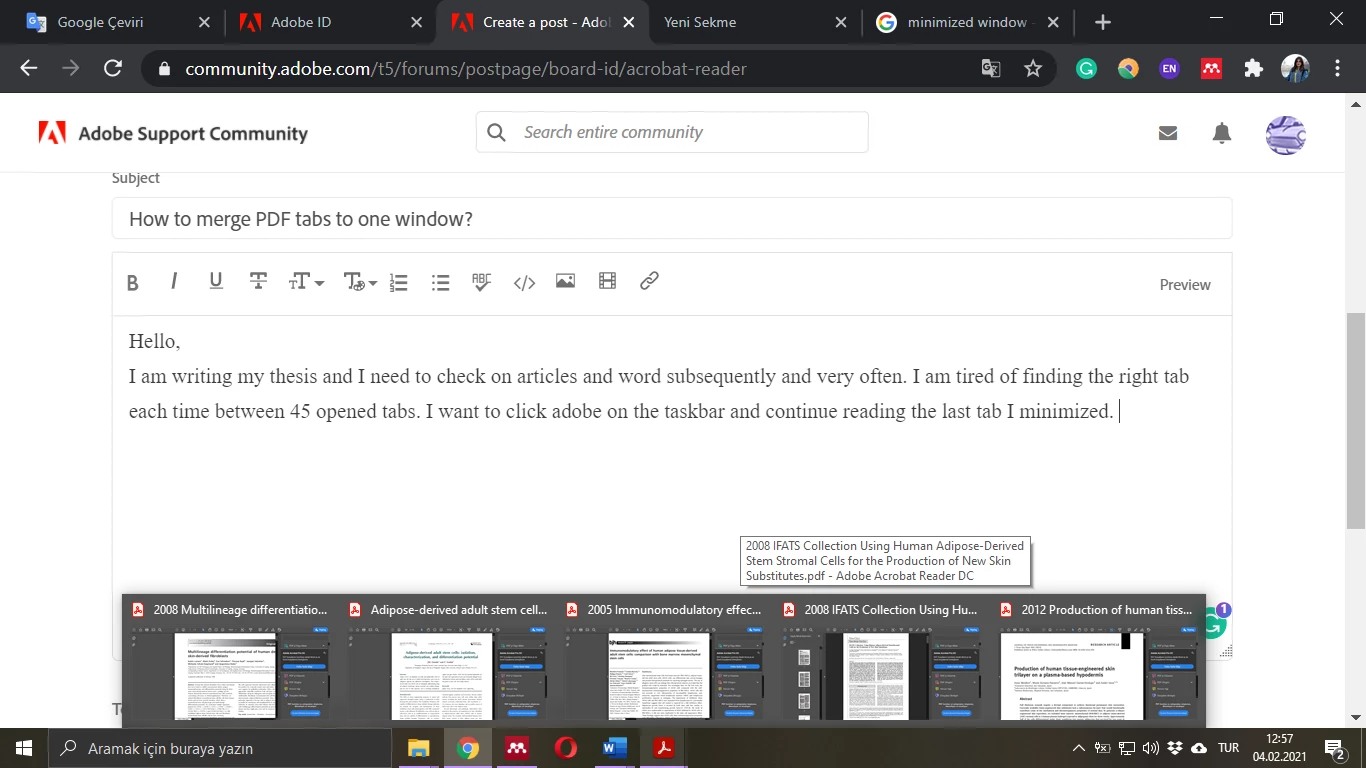
Task: Go back to previous page
Action: [x=28, y=68]
